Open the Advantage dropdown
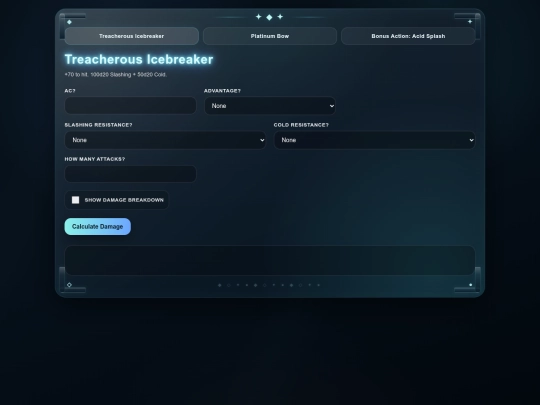Viewport: 540px width, 405px height. point(270,106)
